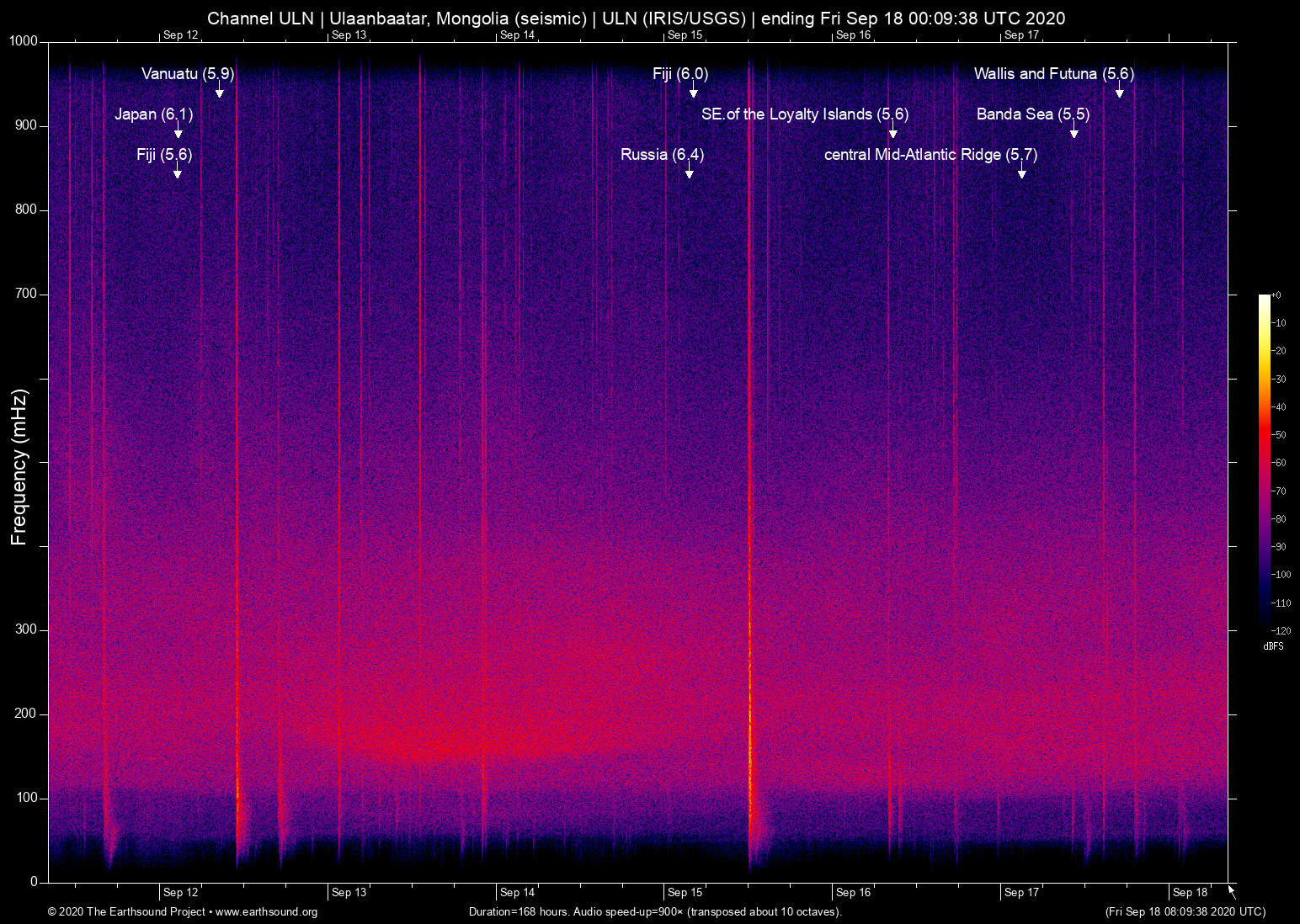Click the Fri Sep 18 08:09:38 2020 UTC timestamp

(1185, 912)
